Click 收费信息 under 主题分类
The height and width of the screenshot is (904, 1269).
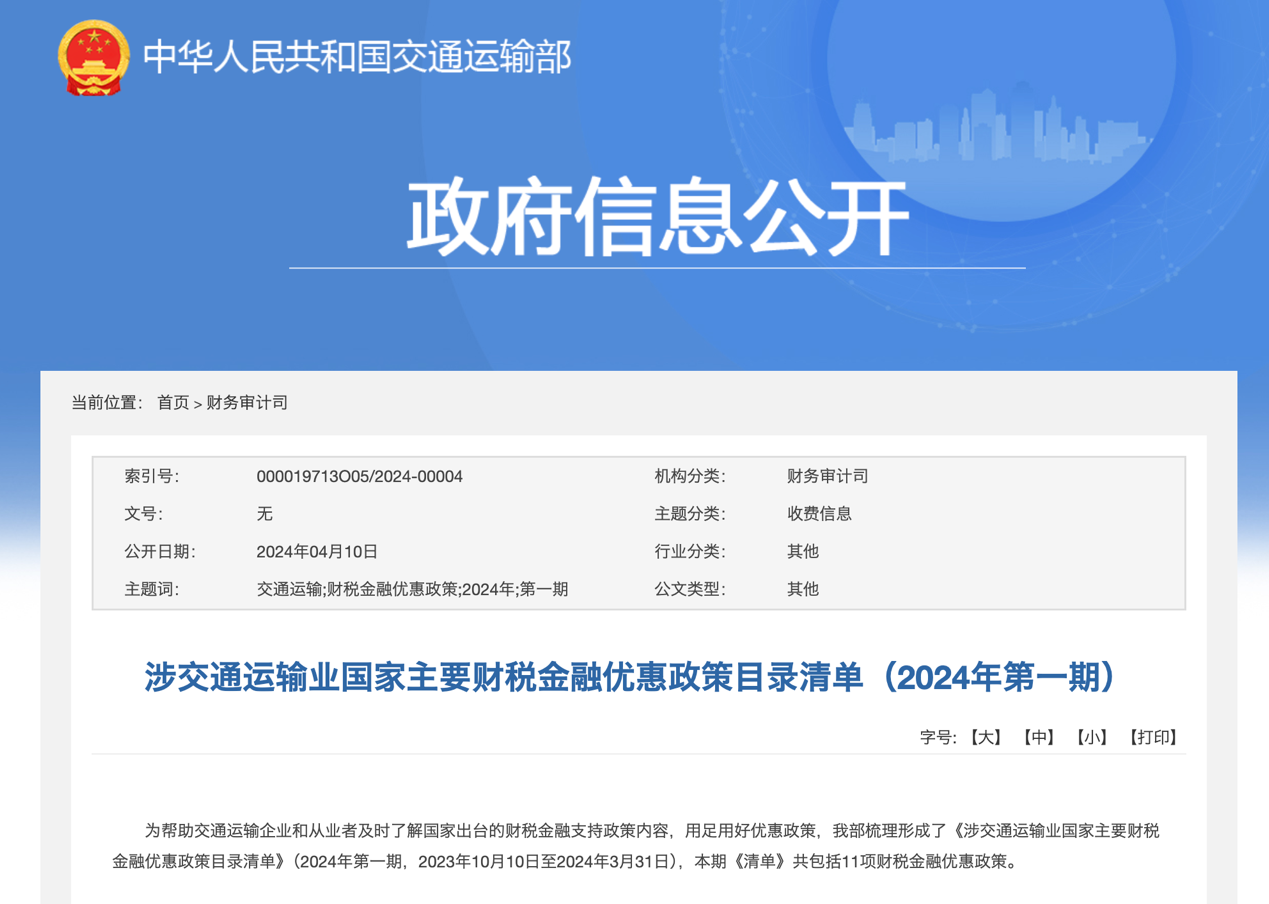(x=820, y=514)
